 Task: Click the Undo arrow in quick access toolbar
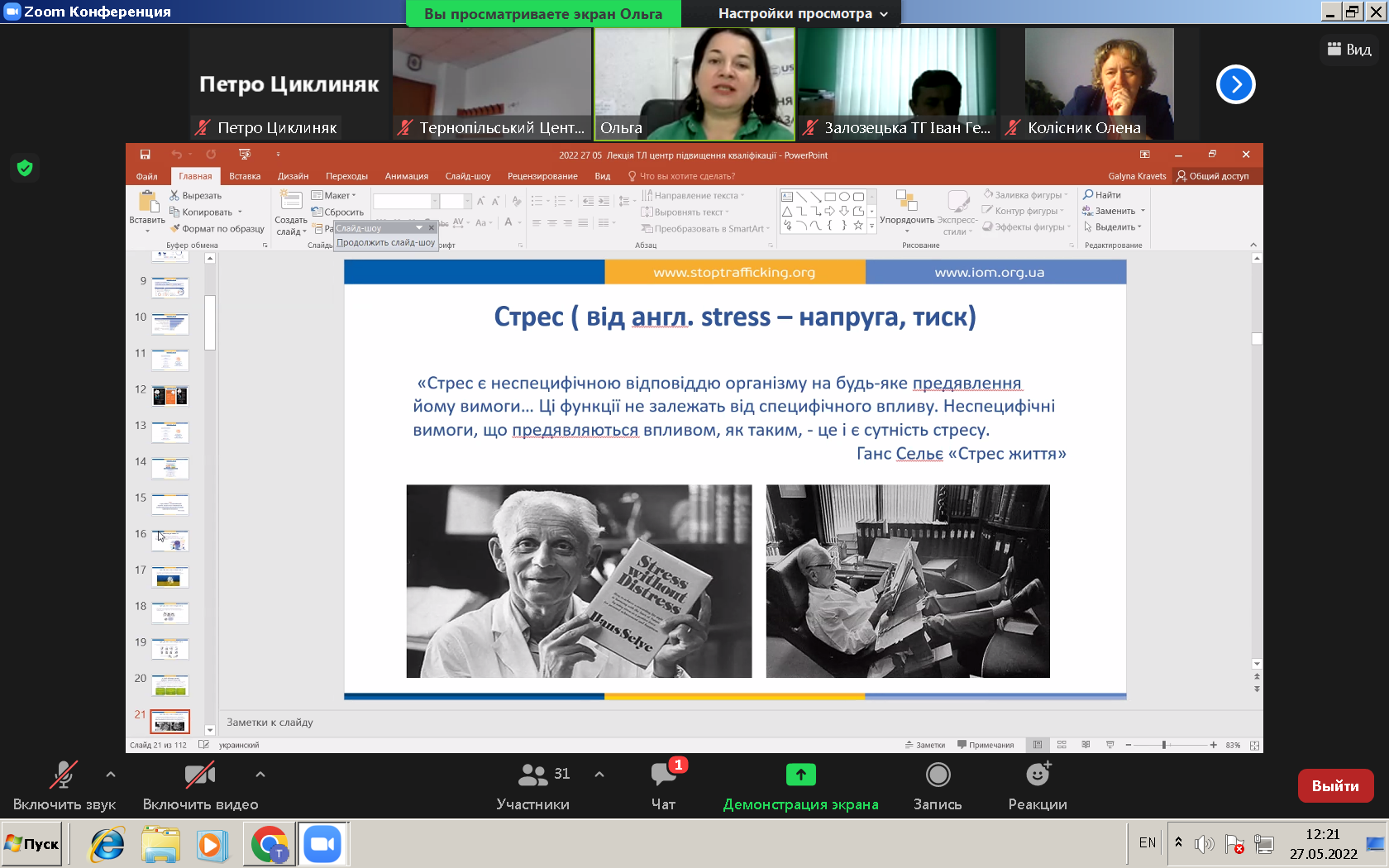[176, 155]
